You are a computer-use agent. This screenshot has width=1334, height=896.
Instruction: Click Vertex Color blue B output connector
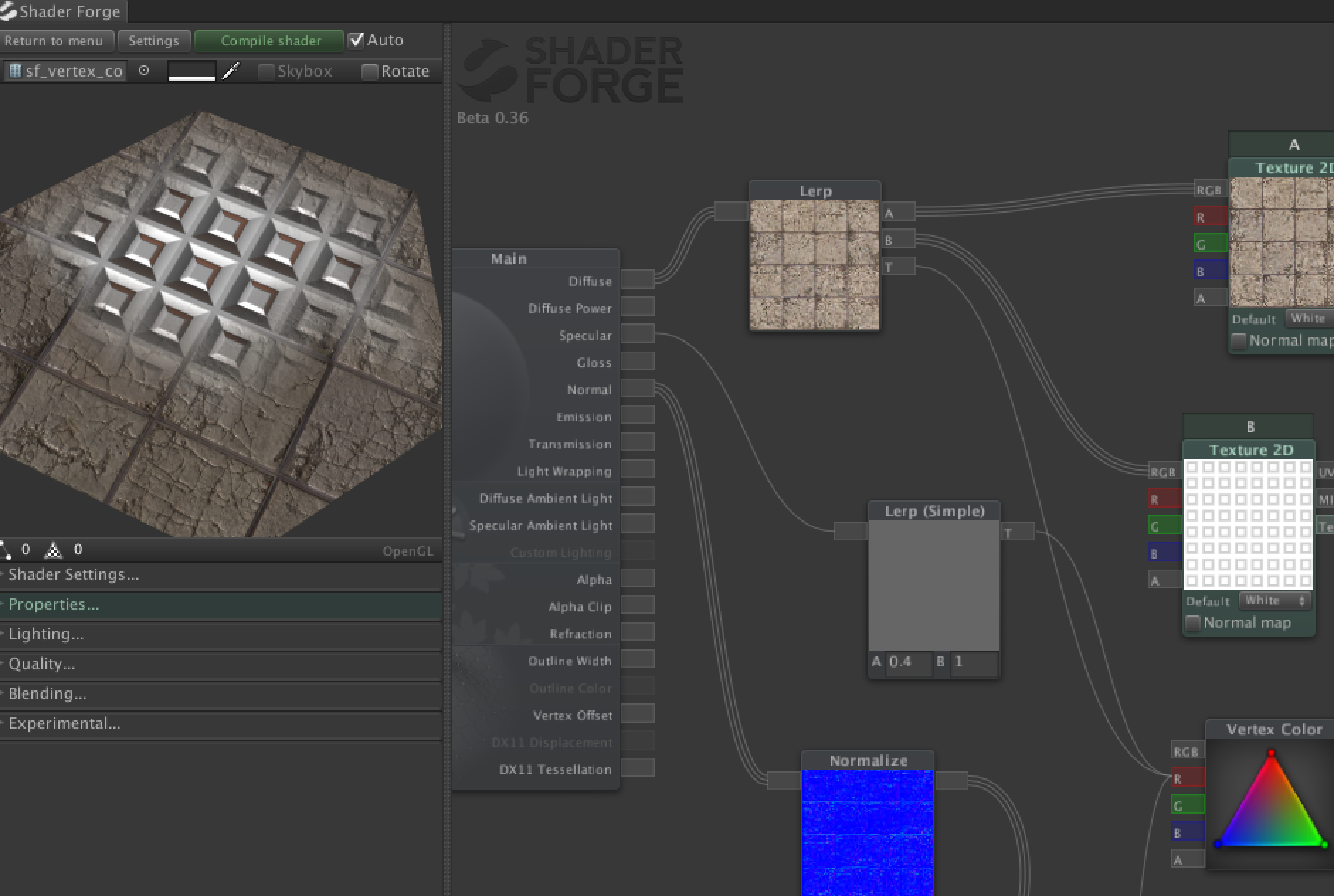1187,832
